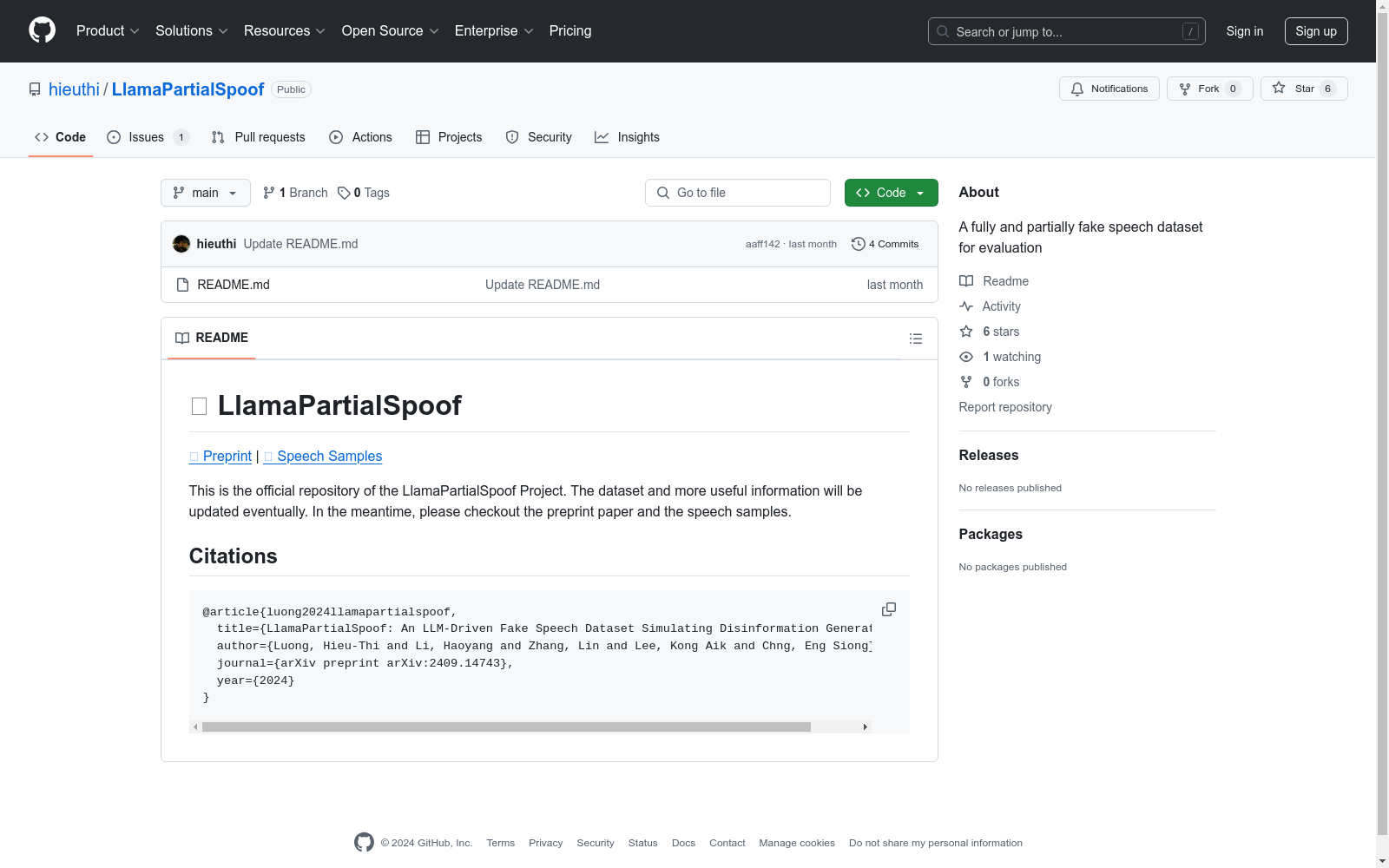Open the Issues tab
Screen dimensions: 1389x868
(148, 137)
